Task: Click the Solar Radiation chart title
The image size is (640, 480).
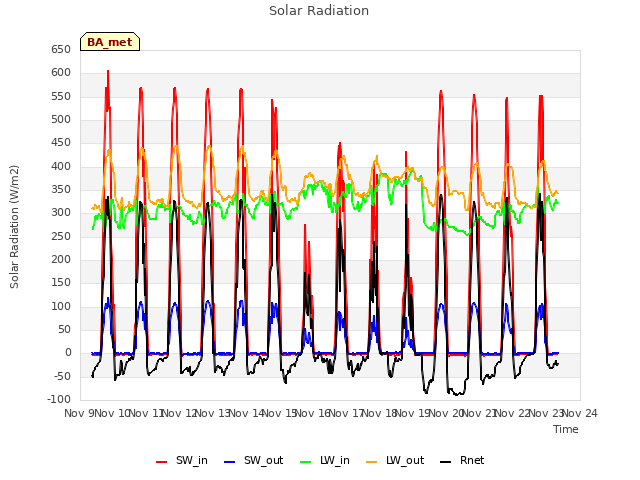Action: coord(319,11)
